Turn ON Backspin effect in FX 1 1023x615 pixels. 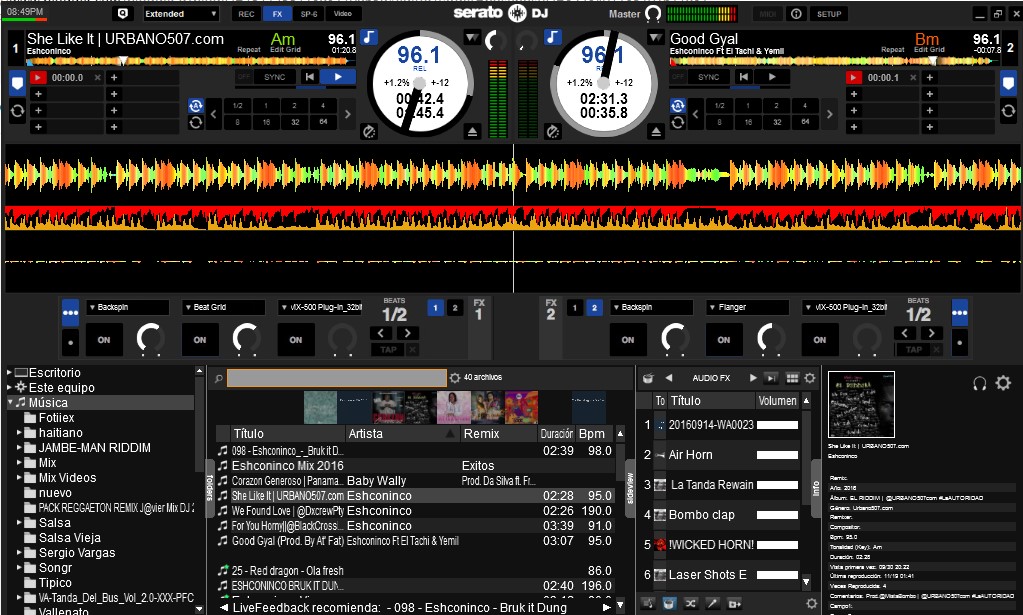click(104, 340)
